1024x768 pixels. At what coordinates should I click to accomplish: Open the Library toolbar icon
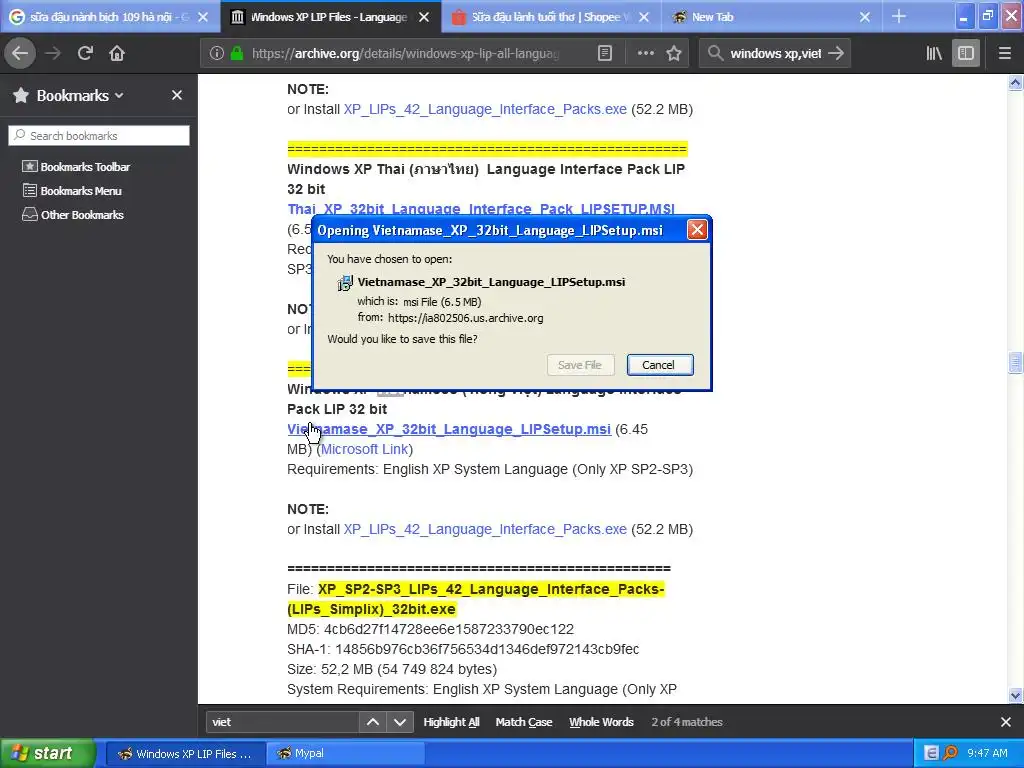tap(934, 53)
